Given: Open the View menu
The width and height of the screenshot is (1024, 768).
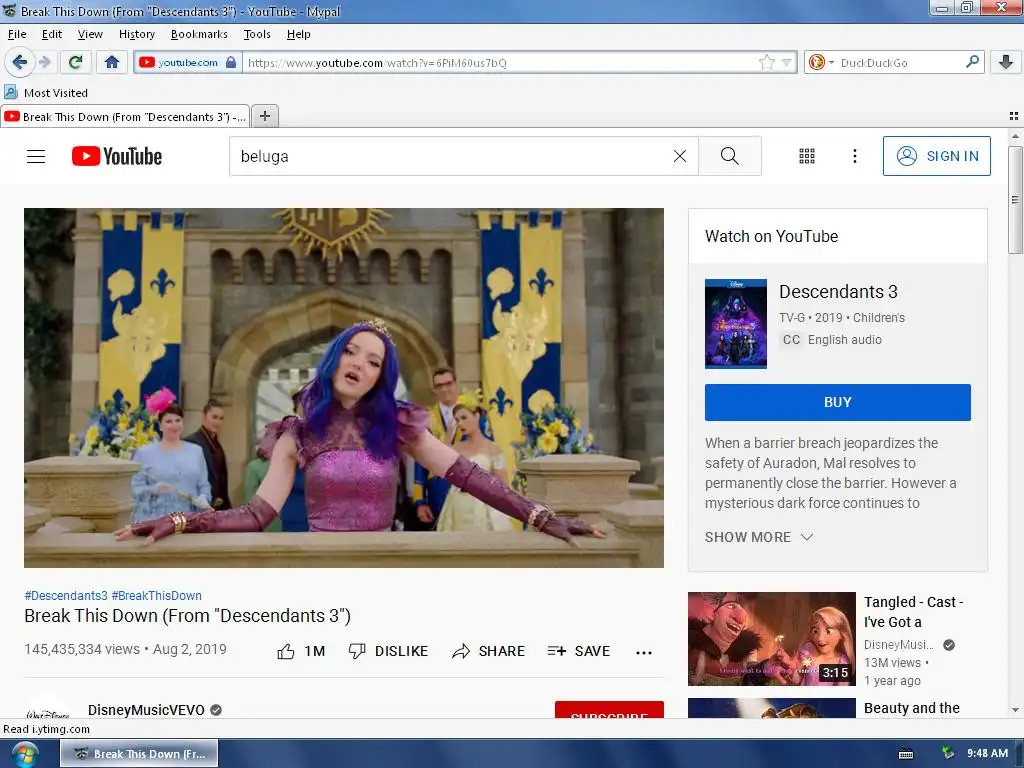Looking at the screenshot, I should click(90, 34).
